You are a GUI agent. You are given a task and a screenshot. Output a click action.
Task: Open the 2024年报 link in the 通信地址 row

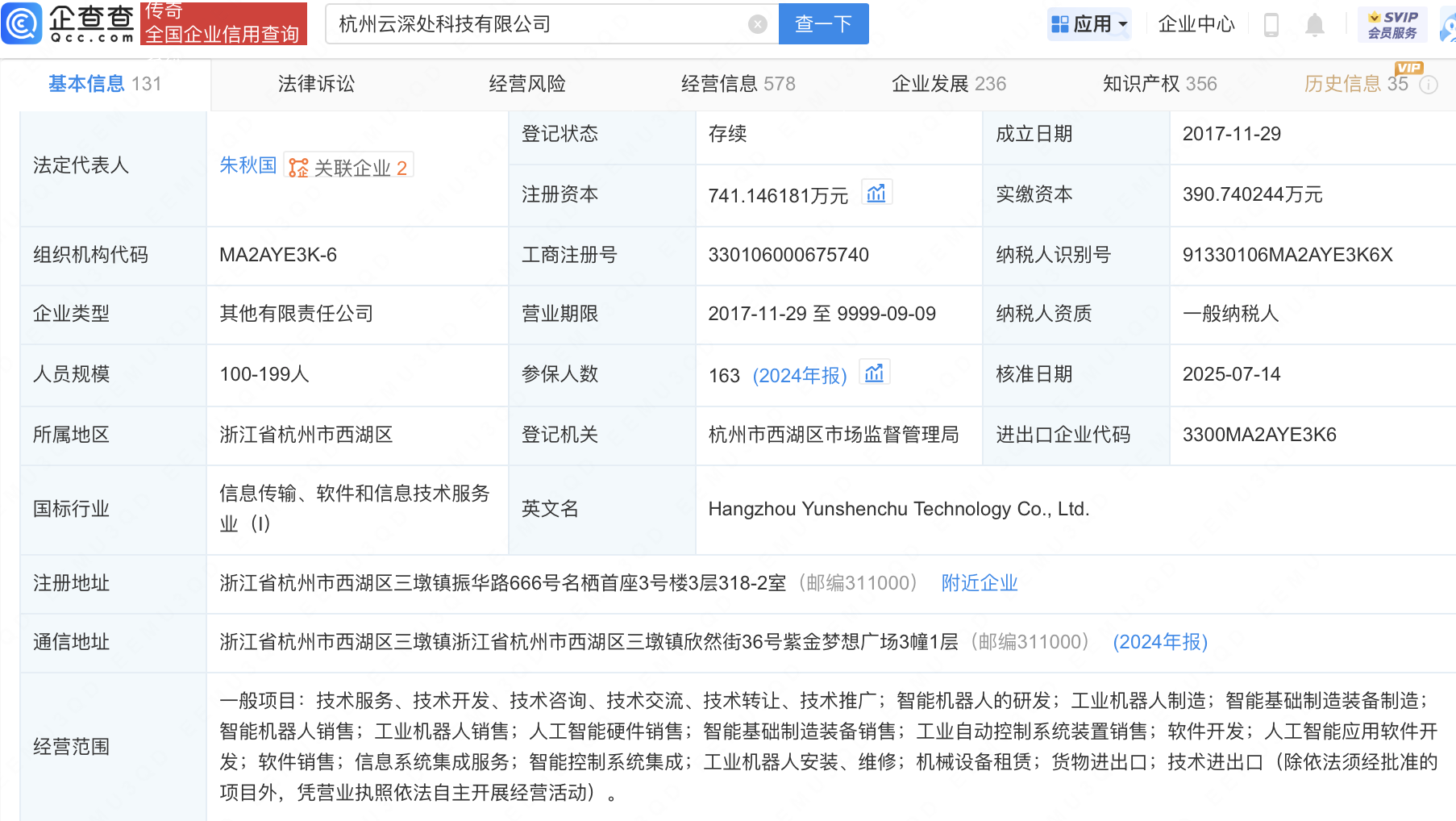(1160, 642)
